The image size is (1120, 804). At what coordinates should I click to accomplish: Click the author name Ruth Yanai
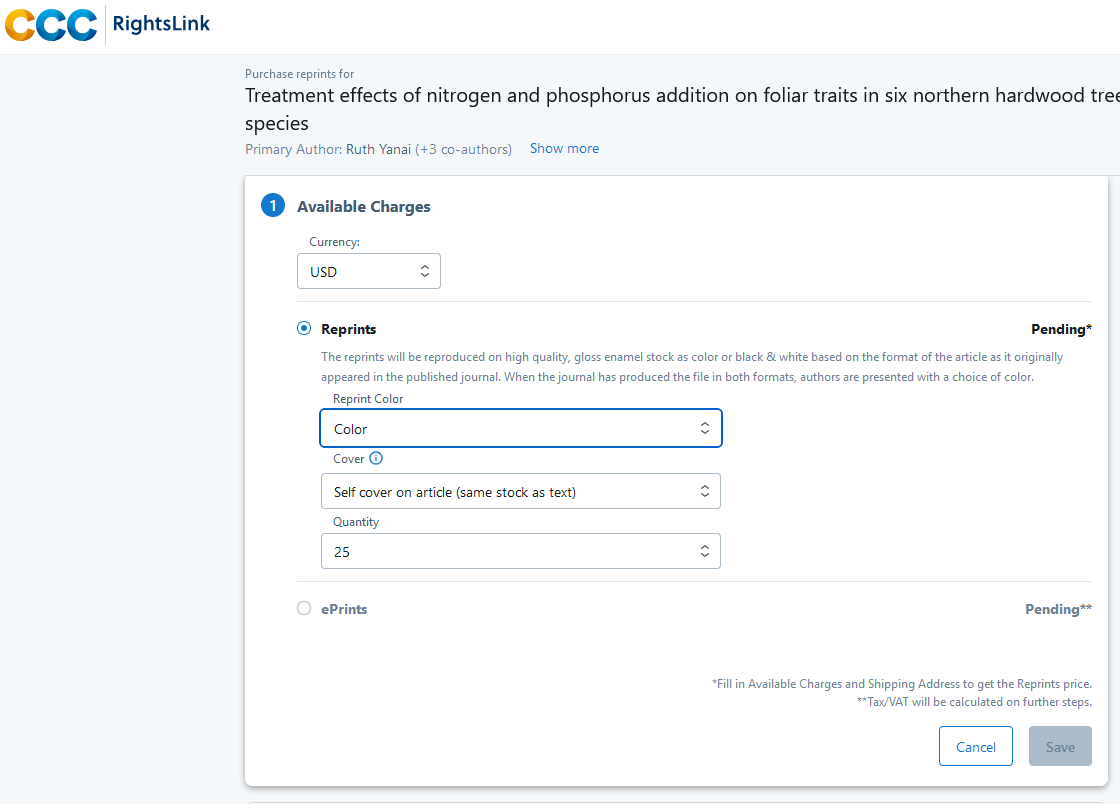pos(378,149)
